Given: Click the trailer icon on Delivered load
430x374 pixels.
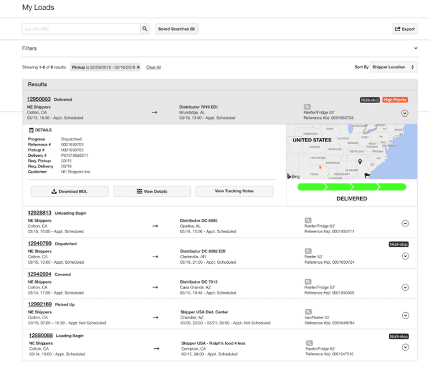Looking at the screenshot, I should [x=307, y=107].
